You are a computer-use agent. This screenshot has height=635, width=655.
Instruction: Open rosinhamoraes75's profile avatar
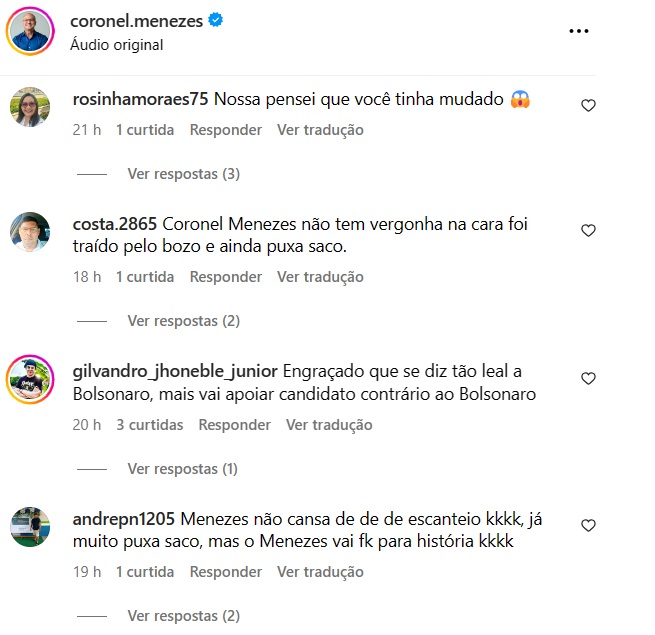click(x=30, y=107)
